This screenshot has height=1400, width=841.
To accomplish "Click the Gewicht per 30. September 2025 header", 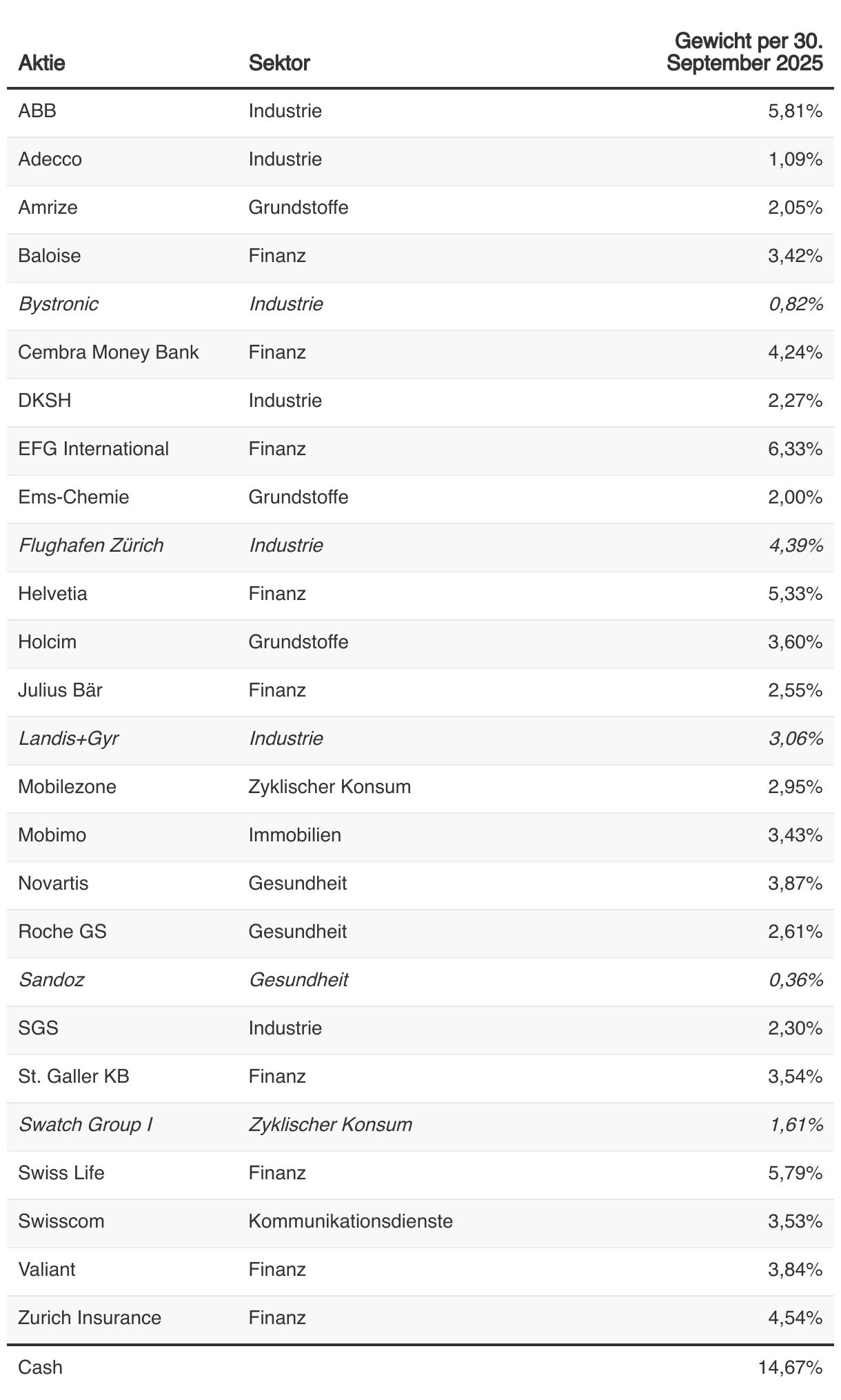I will (744, 52).
